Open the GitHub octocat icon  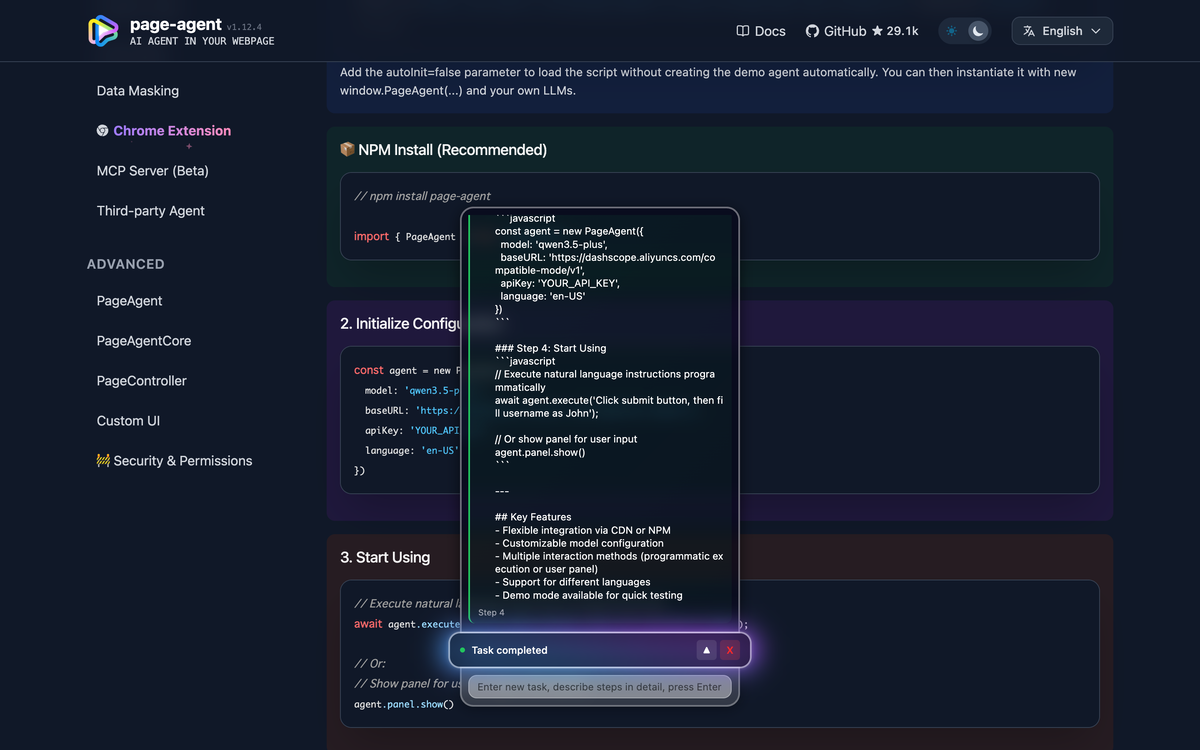coord(812,31)
